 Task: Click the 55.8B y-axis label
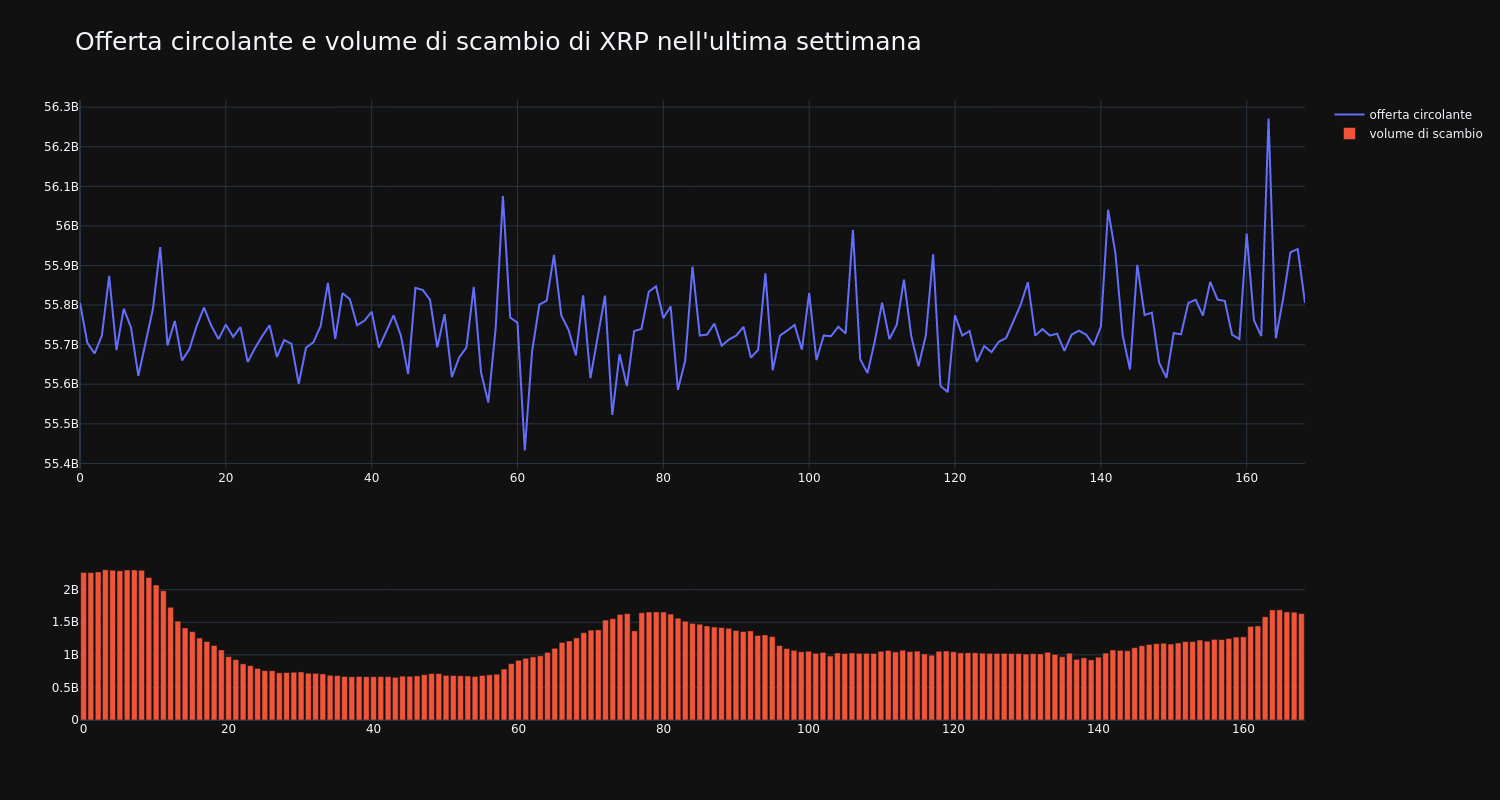click(x=61, y=305)
